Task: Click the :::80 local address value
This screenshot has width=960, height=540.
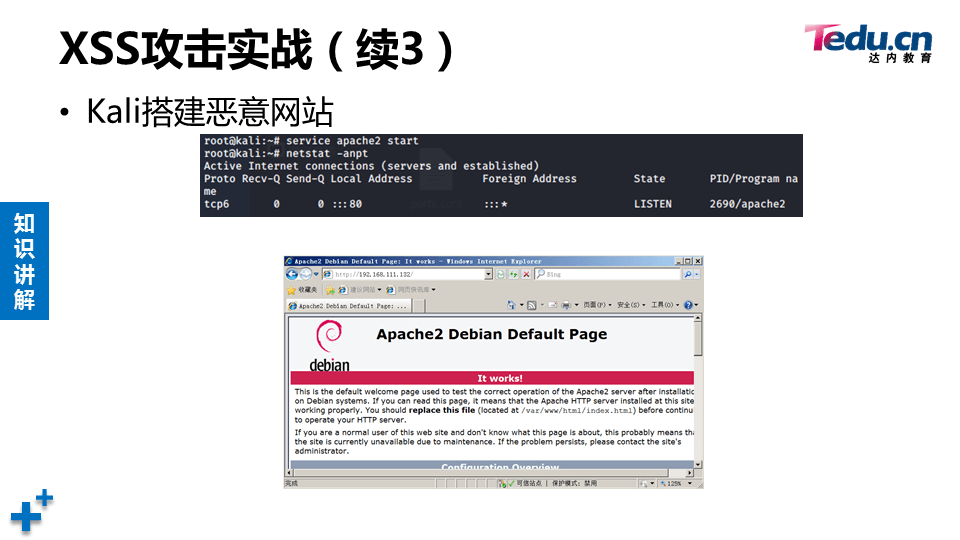Action: coord(347,204)
